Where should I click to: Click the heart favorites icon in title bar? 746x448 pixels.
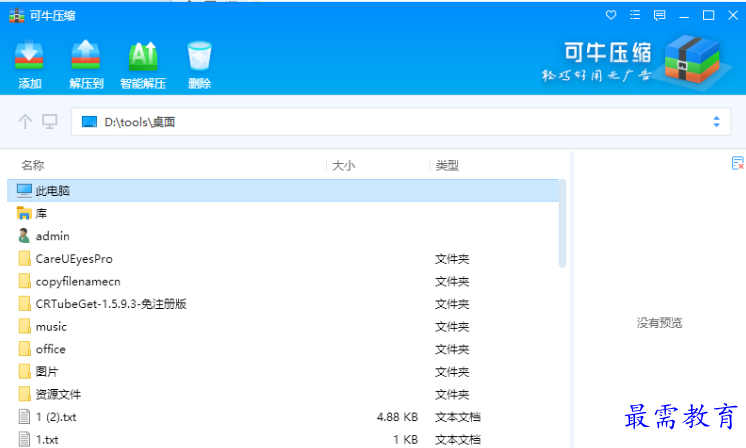[612, 15]
